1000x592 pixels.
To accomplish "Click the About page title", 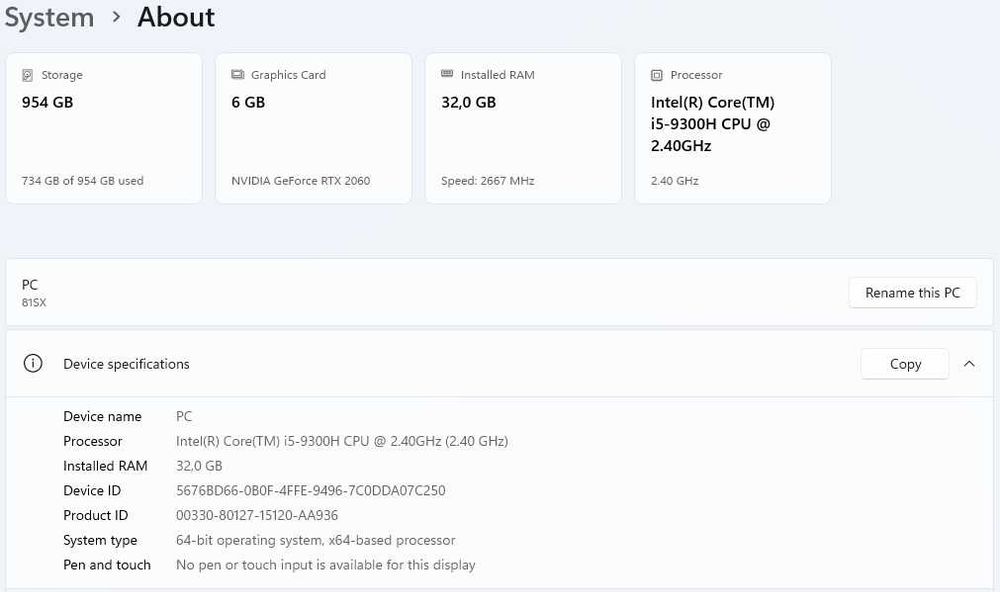I will pyautogui.click(x=176, y=17).
